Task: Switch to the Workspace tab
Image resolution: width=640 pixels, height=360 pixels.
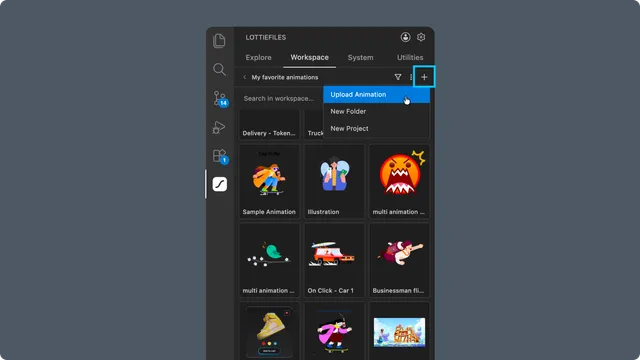Action: (x=309, y=58)
